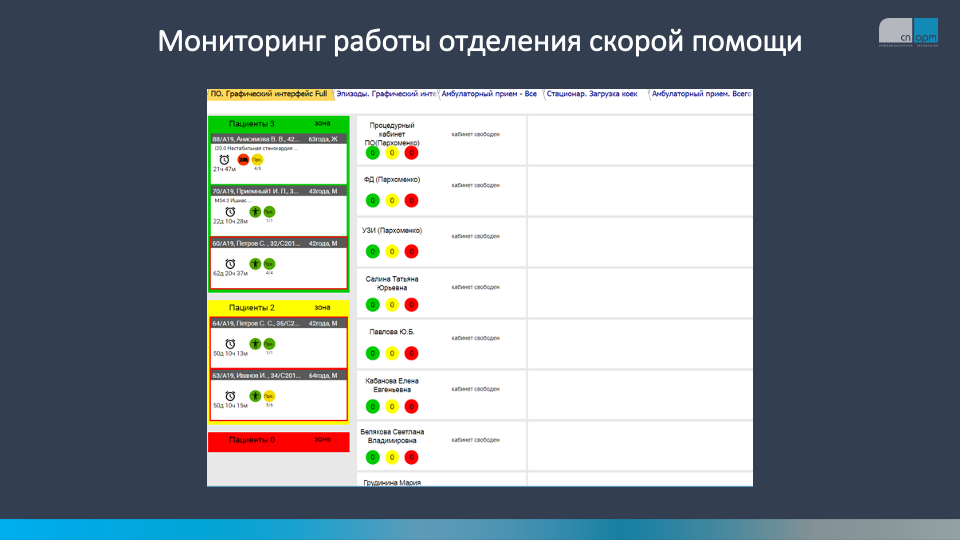Click 'Процедурный кабинет ПО(Пархоменко)' label
Viewport: 960px width, 540px height.
point(392,134)
